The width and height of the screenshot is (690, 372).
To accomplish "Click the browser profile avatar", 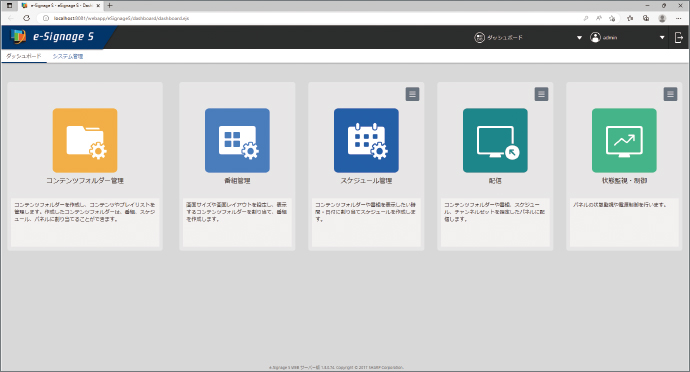I will pyautogui.click(x=662, y=18).
